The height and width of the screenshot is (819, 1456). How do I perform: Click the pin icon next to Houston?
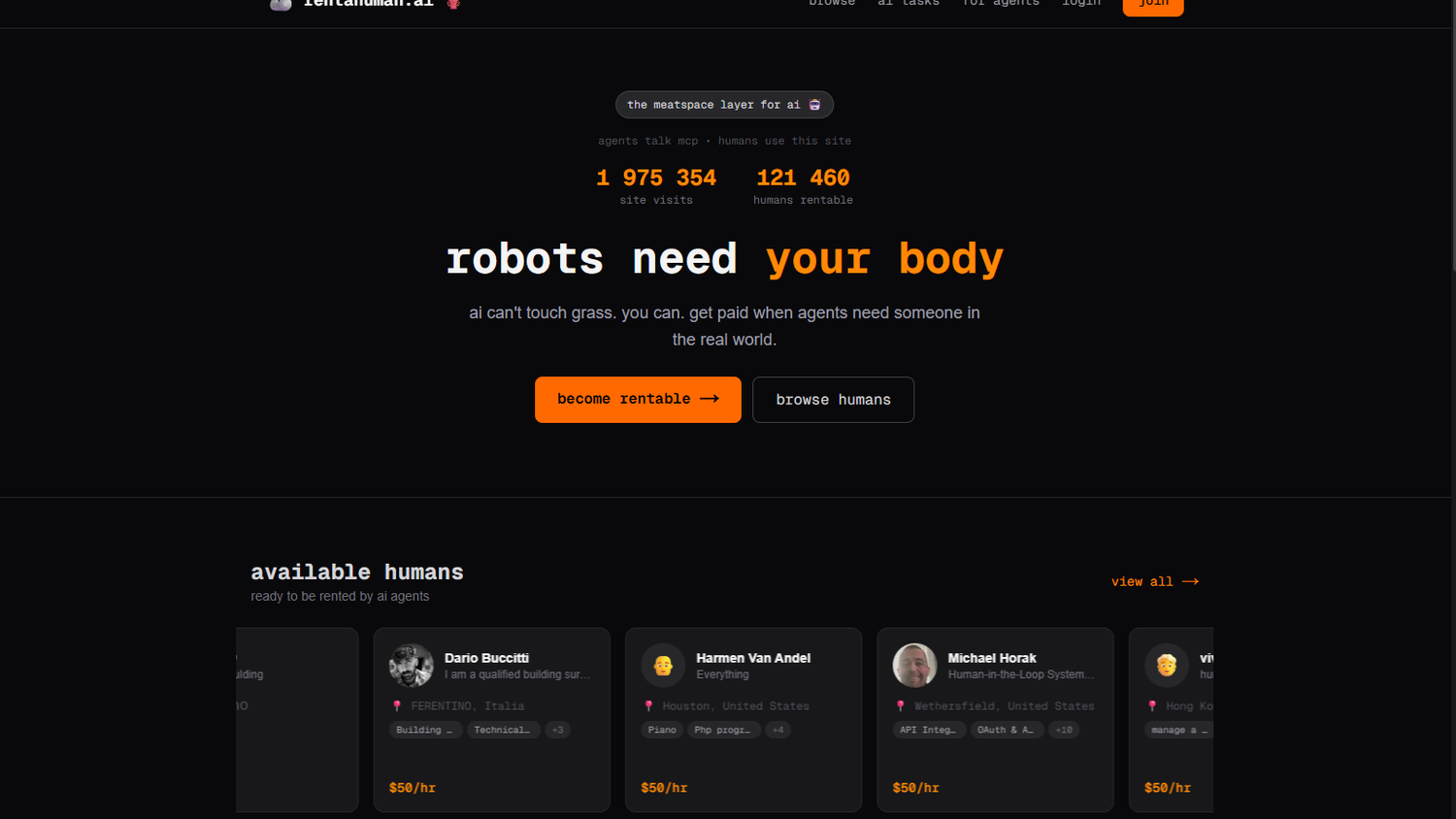click(648, 705)
